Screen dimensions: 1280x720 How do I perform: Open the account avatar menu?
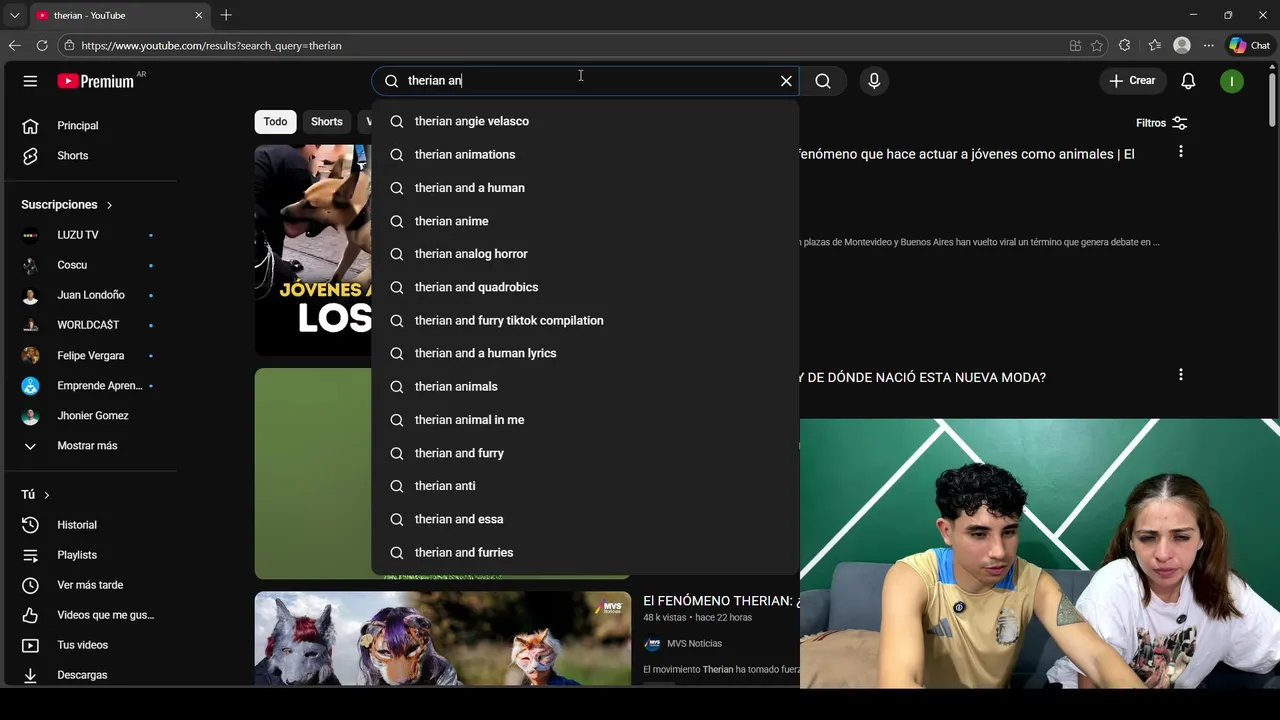(1232, 81)
